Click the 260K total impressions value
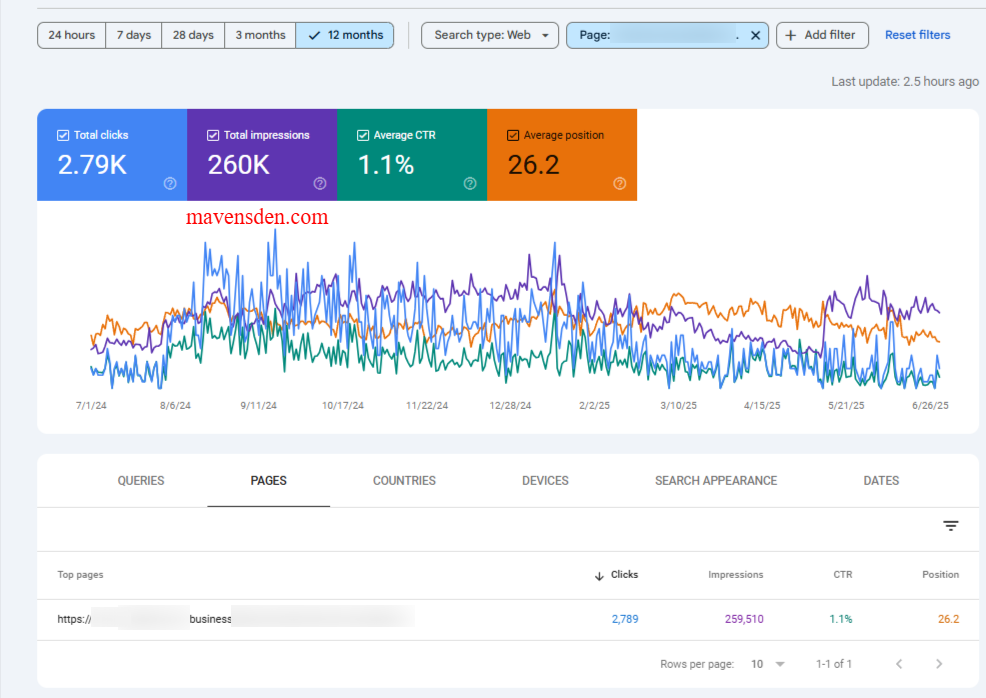Image resolution: width=986 pixels, height=698 pixels. (x=239, y=165)
